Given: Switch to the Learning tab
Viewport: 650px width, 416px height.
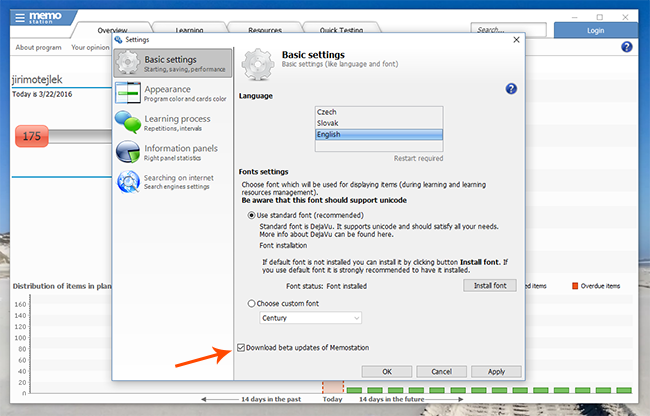Looking at the screenshot, I should coord(183,31).
